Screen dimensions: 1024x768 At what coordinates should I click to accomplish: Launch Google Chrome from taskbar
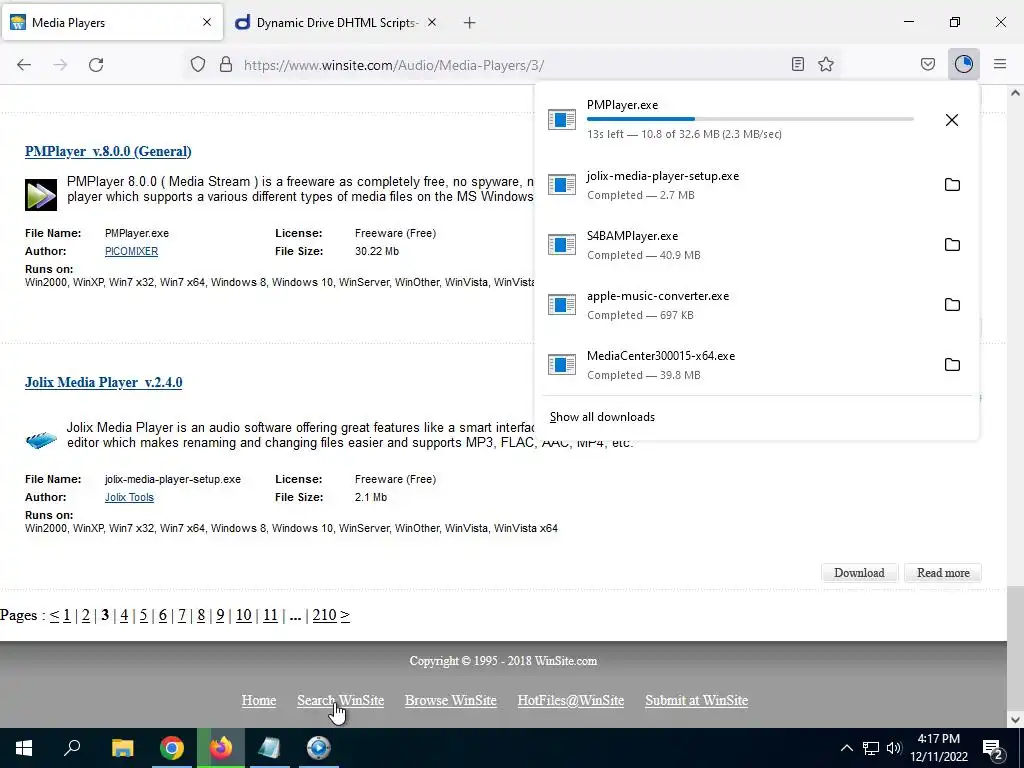click(x=172, y=748)
